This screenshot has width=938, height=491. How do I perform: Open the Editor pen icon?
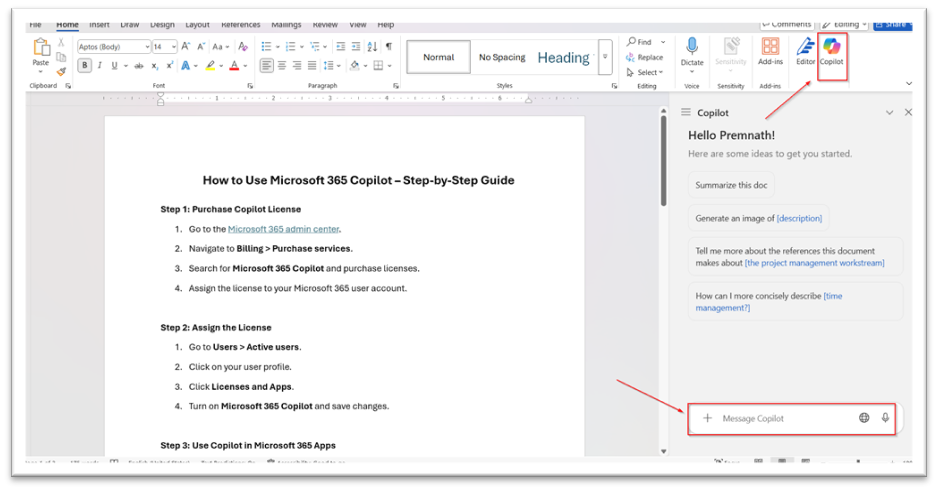point(805,47)
